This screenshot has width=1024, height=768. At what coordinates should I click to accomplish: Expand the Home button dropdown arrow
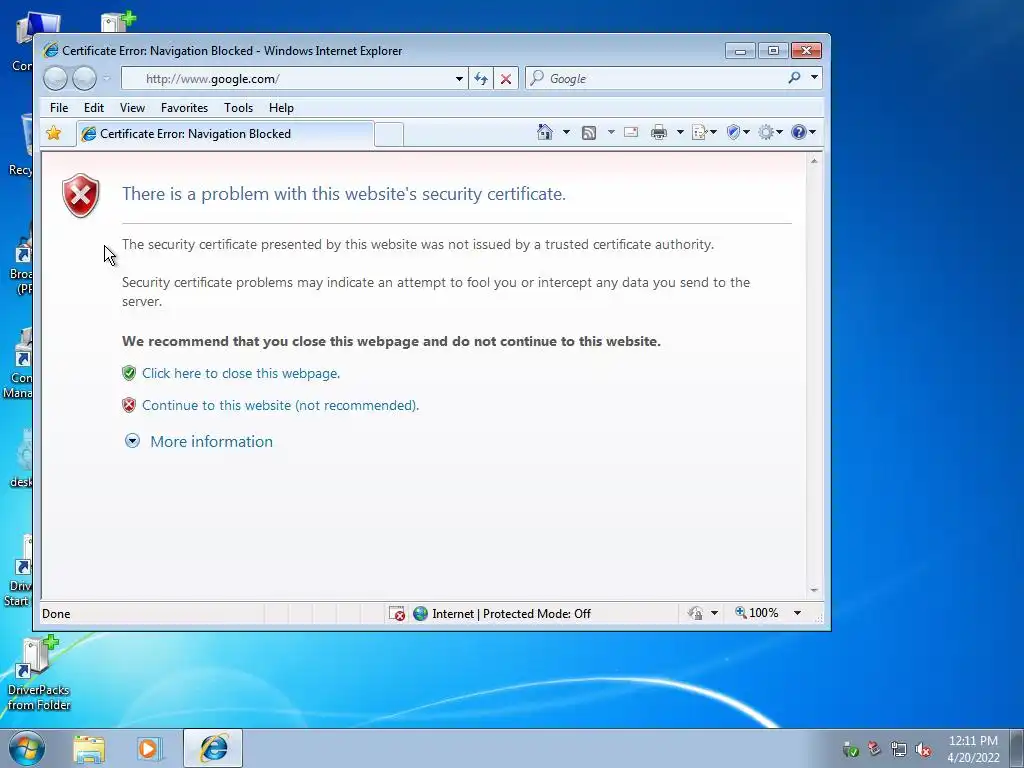(x=566, y=133)
